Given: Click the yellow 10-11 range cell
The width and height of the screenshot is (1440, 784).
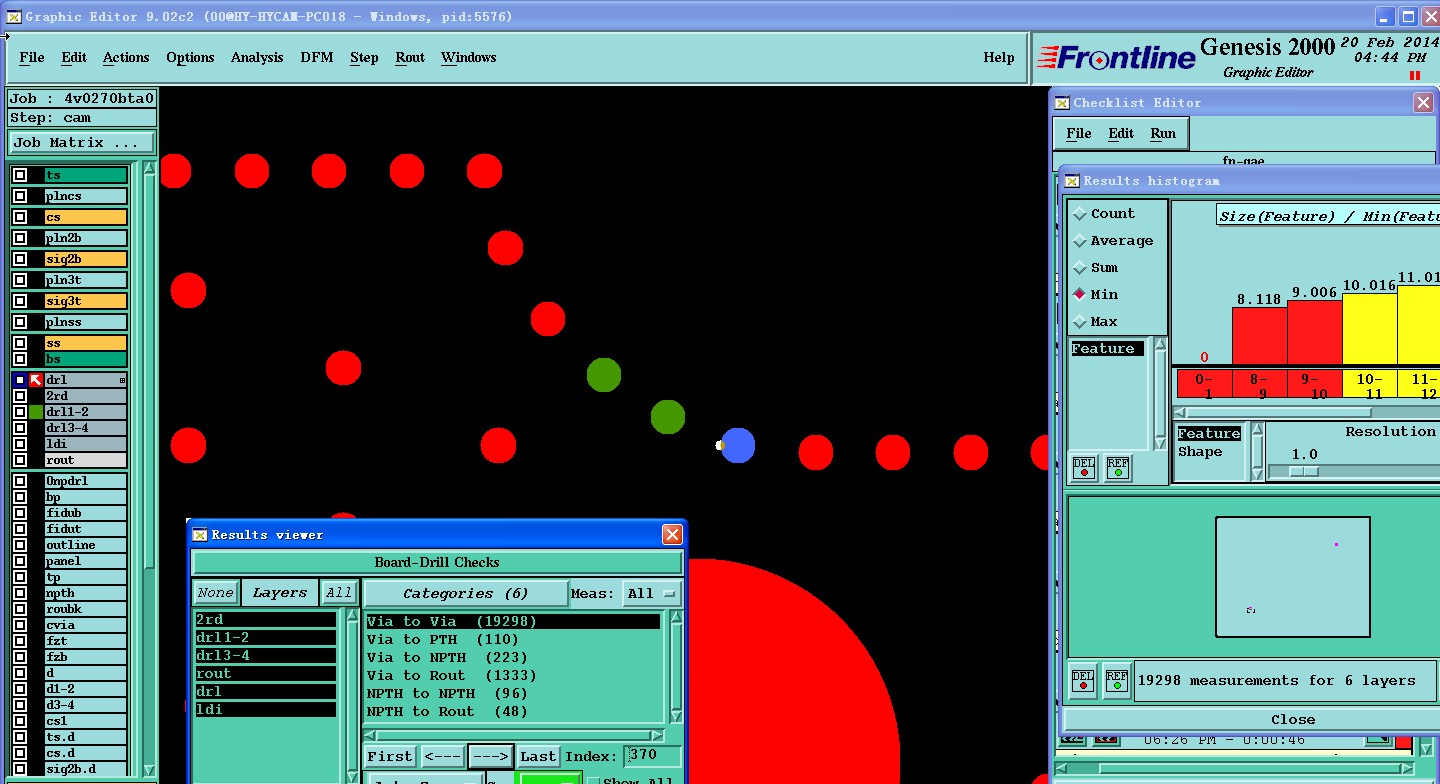Looking at the screenshot, I should (x=1369, y=386).
